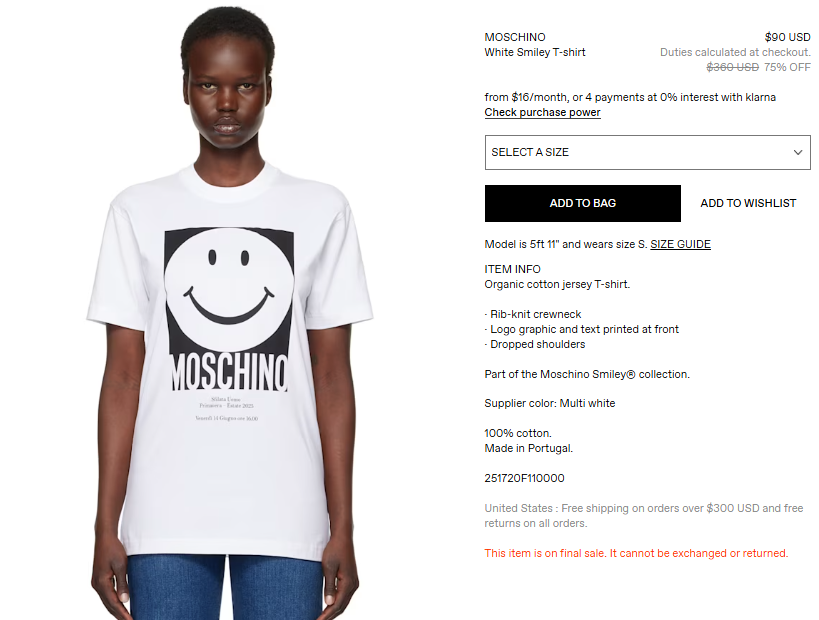
Task: Click the size dropdown chevron arrow
Action: click(798, 153)
